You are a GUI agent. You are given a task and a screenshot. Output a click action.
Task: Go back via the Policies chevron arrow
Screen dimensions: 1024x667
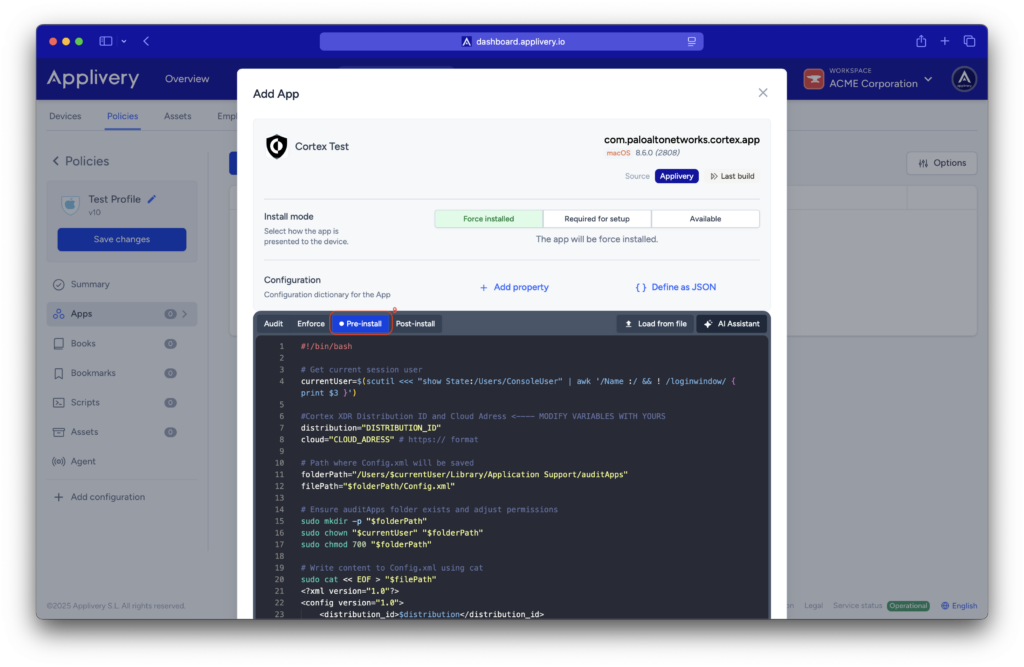(x=56, y=161)
